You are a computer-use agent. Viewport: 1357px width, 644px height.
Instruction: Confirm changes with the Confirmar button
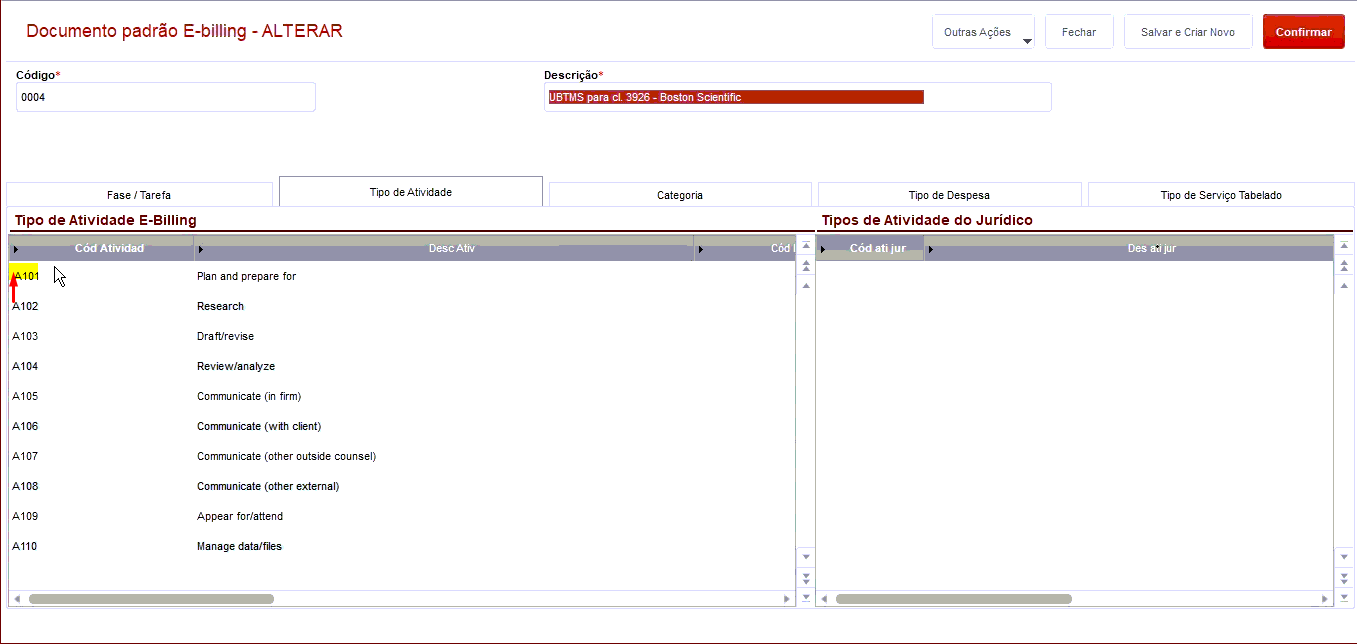[1304, 32]
